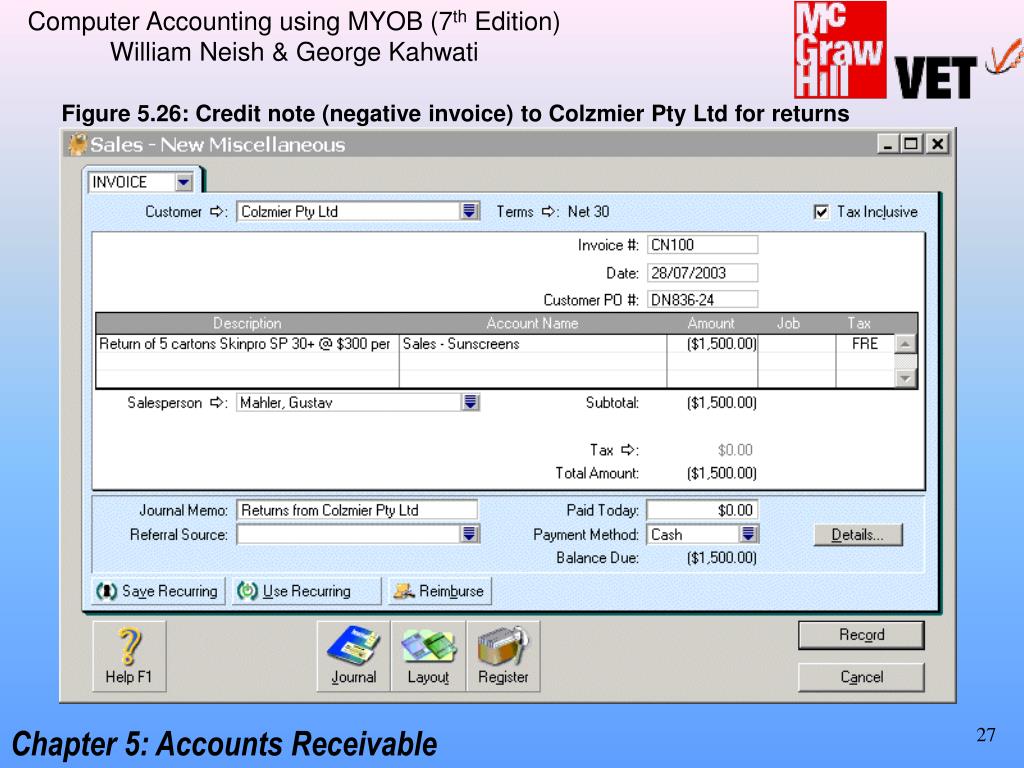This screenshot has width=1024, height=768.
Task: Click the Terms arrow icon
Action: (x=549, y=212)
